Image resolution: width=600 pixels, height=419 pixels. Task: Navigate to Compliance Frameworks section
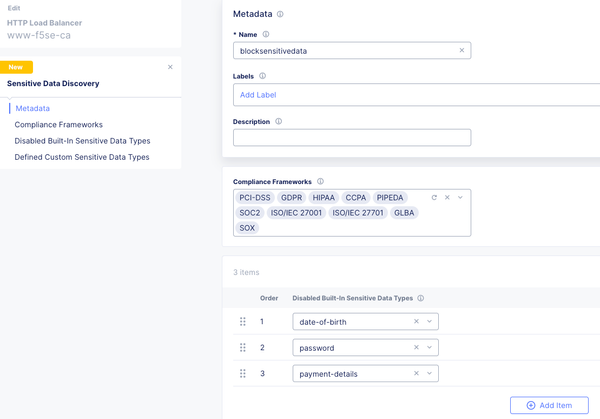[x=58, y=125]
